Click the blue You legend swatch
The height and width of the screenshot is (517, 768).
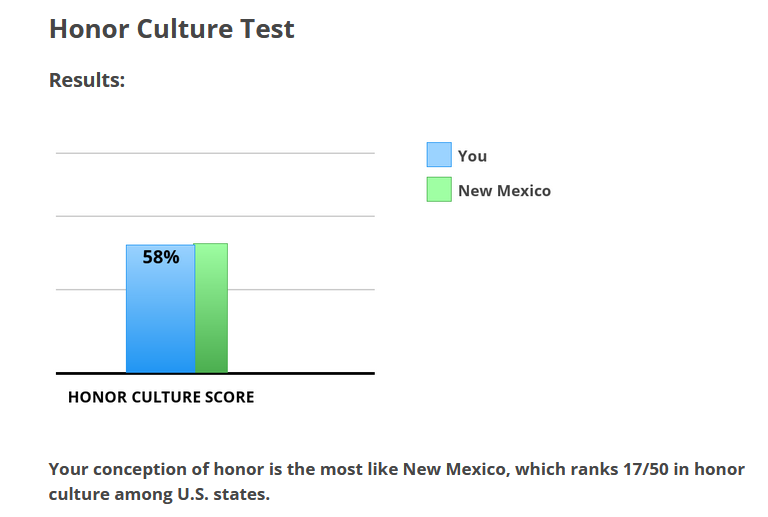pos(439,155)
